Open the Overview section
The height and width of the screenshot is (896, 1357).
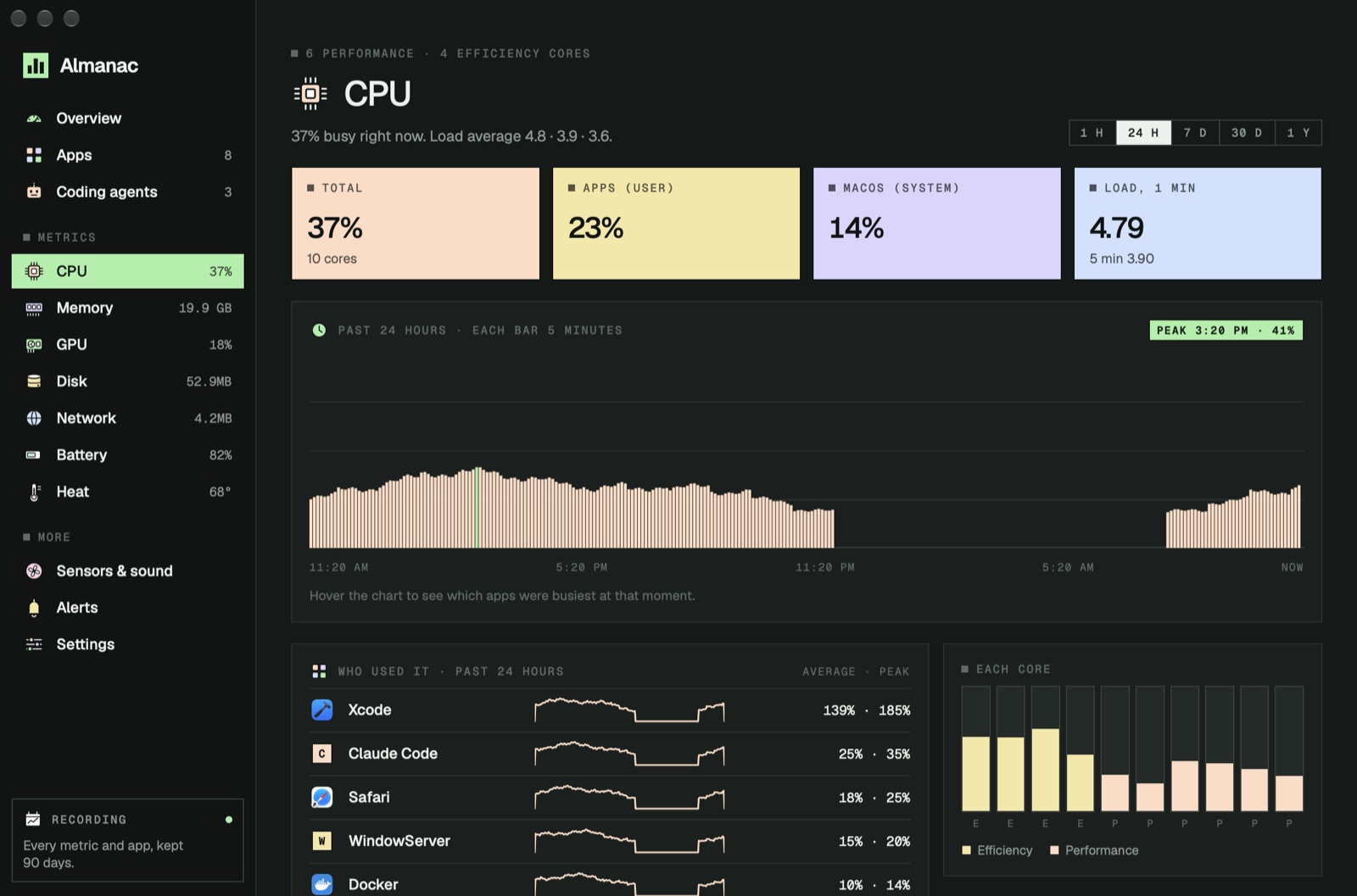coord(127,119)
